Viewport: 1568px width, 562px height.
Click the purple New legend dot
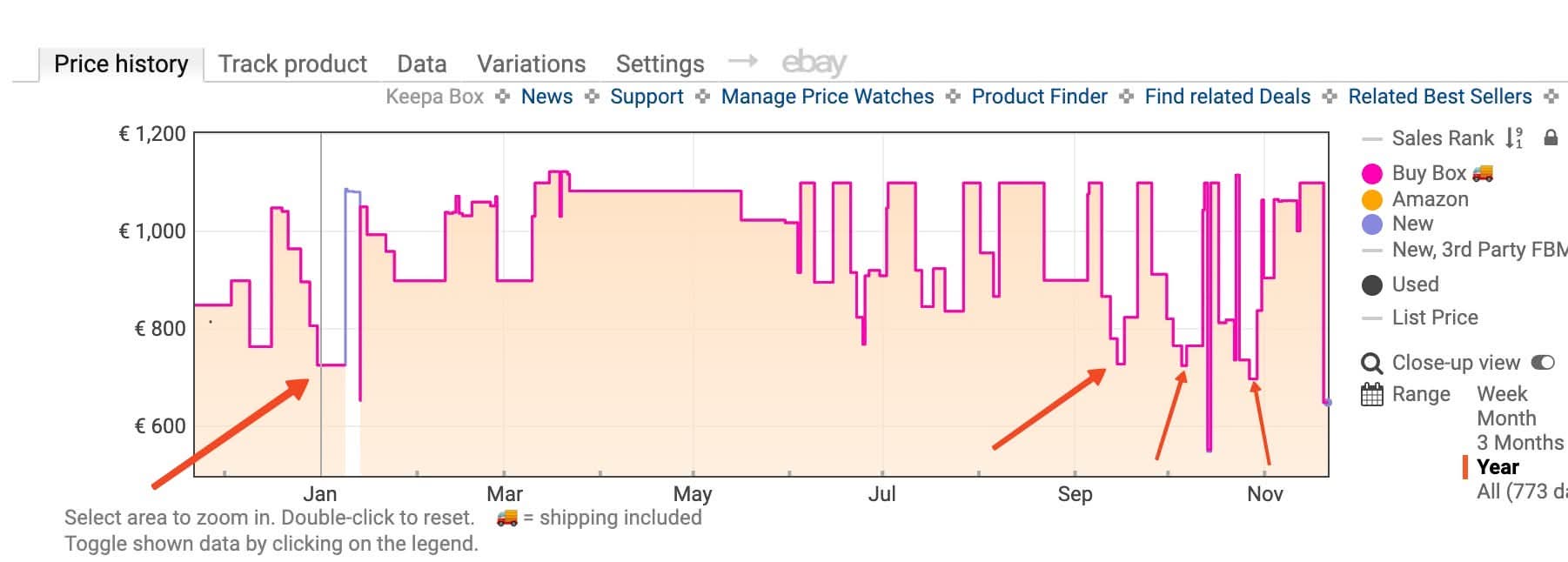(1372, 224)
